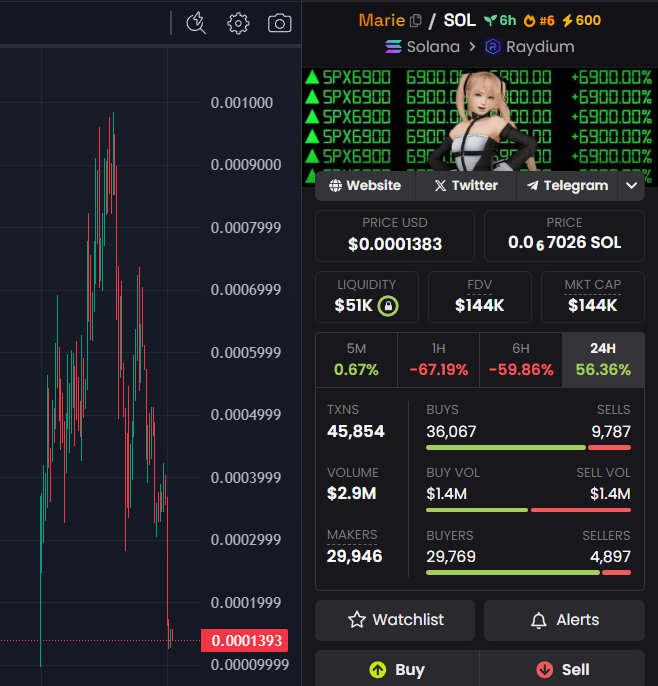
Task: Open chart settings gear icon
Action: 238,23
